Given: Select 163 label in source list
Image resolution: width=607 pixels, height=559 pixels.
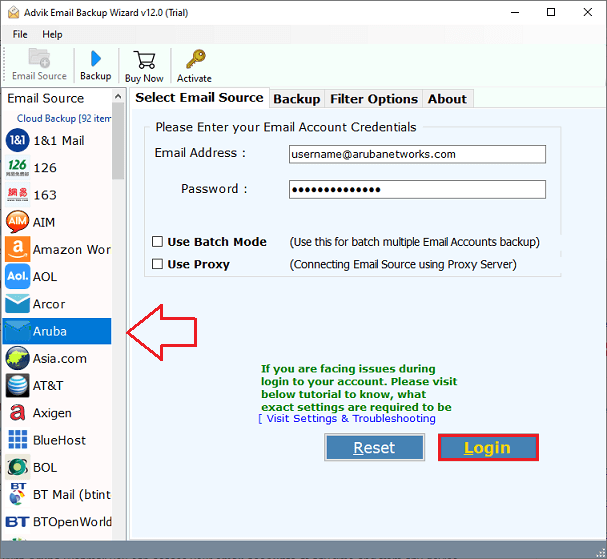Looking at the screenshot, I should pyautogui.click(x=45, y=195).
